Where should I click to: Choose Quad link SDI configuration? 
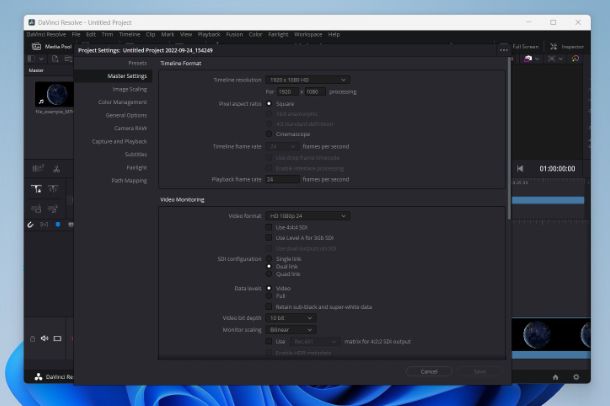click(x=269, y=274)
